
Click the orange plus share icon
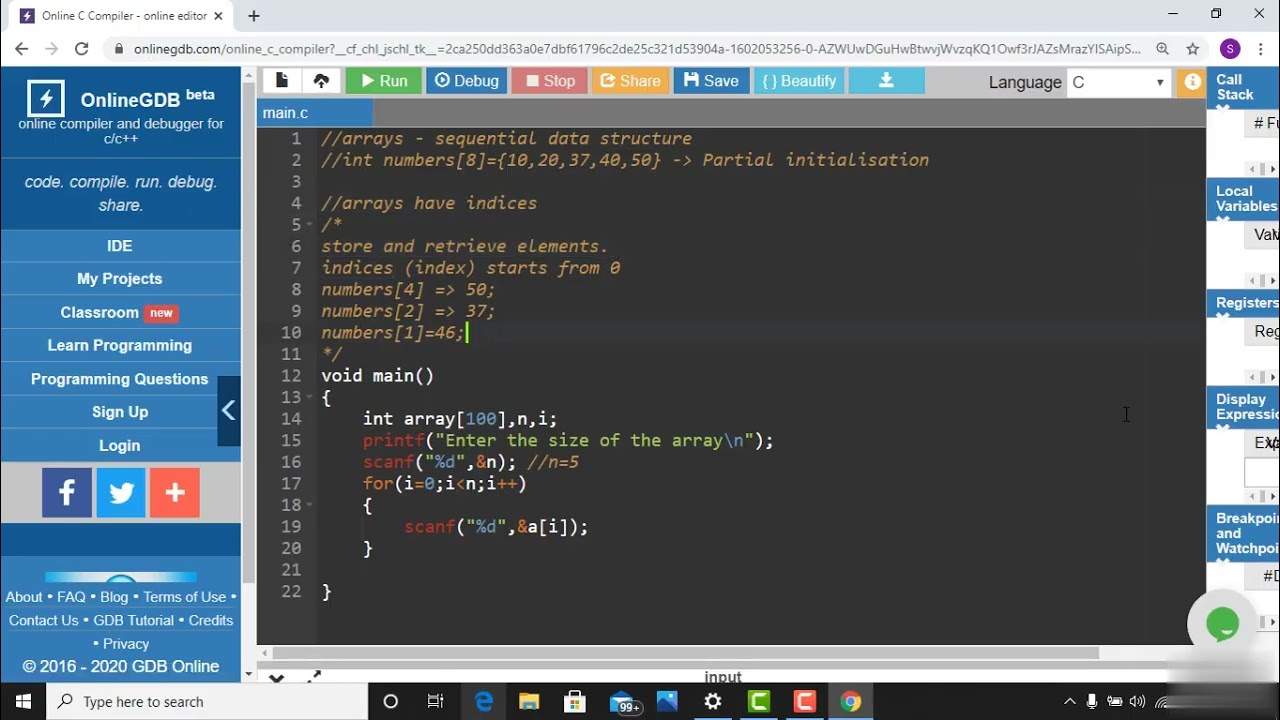tap(175, 492)
